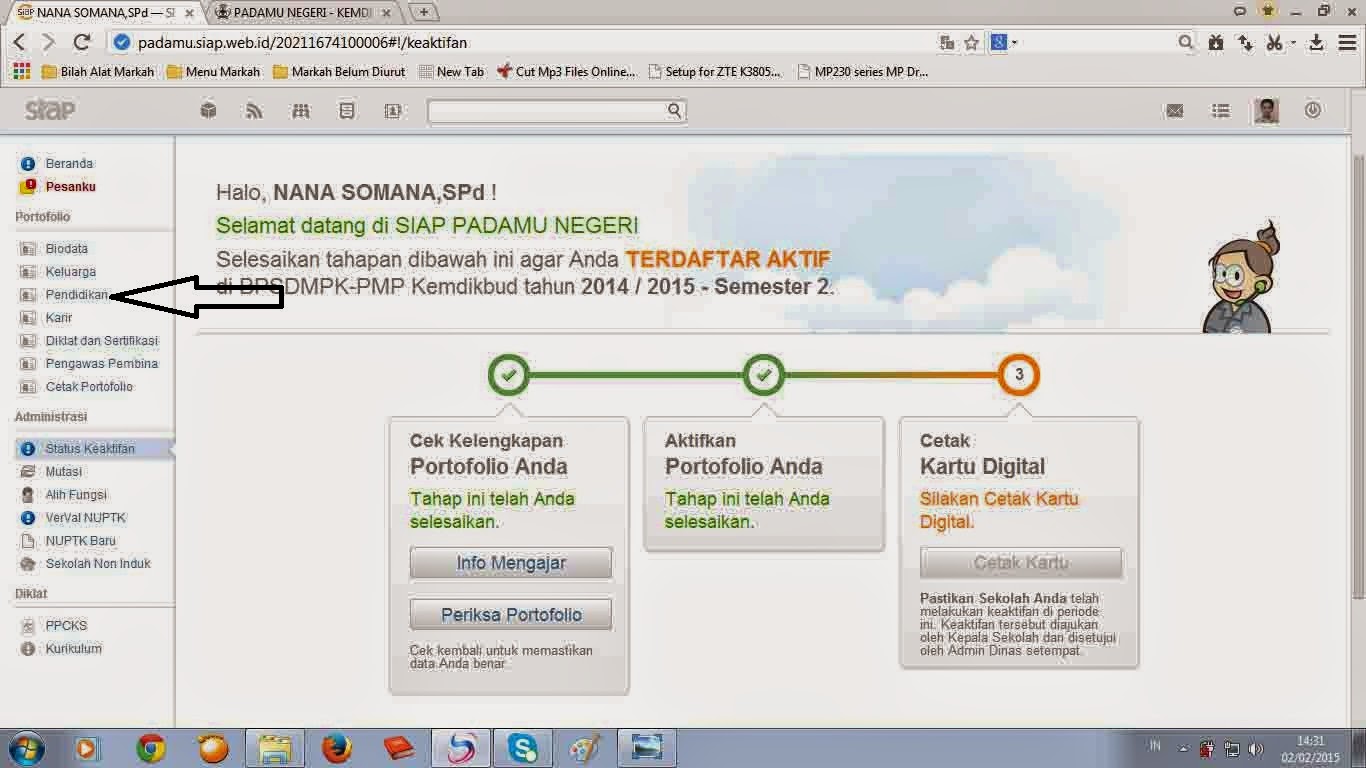
Task: Click the RSS feed icon in header
Action: (254, 110)
